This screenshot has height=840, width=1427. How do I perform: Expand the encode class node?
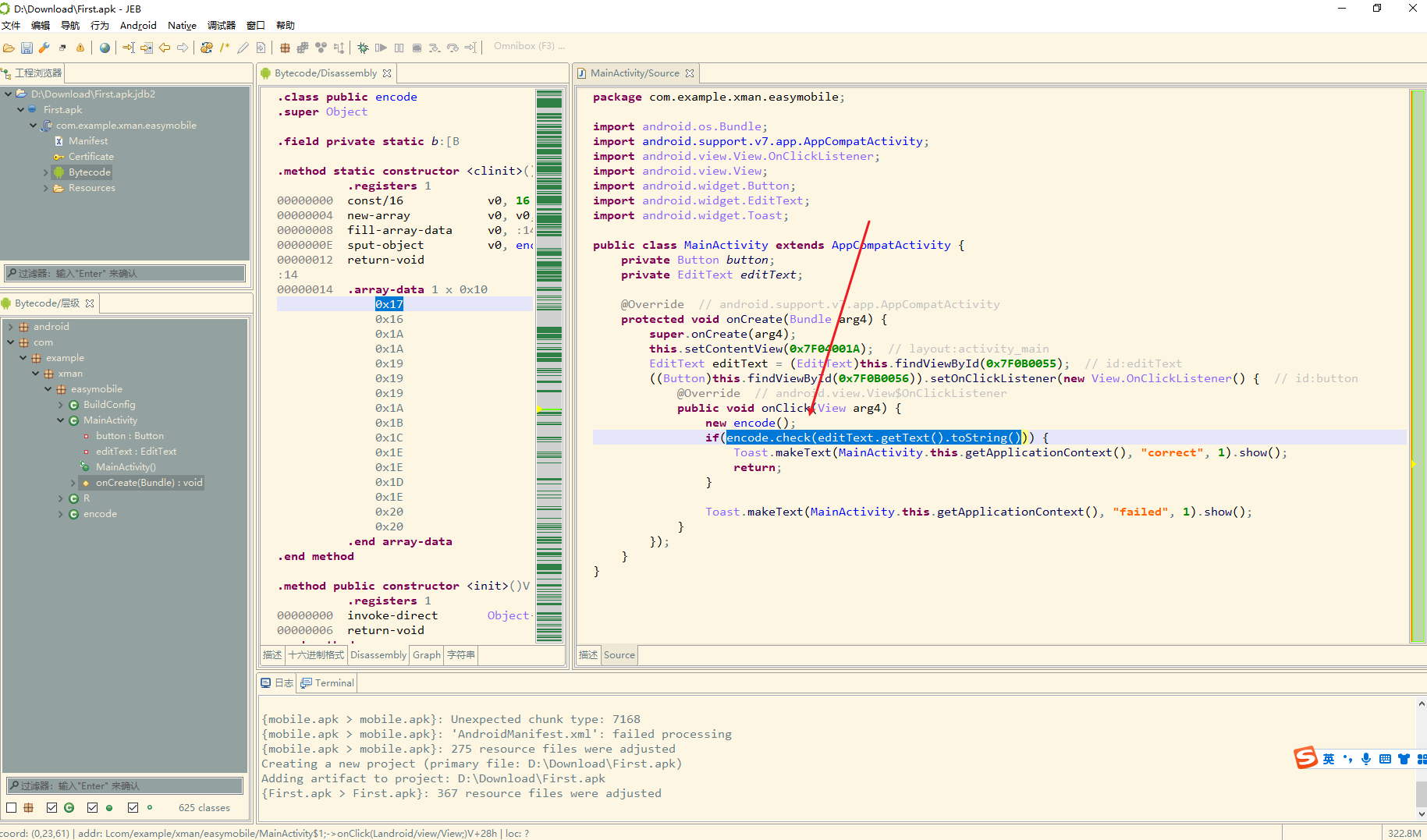[61, 514]
